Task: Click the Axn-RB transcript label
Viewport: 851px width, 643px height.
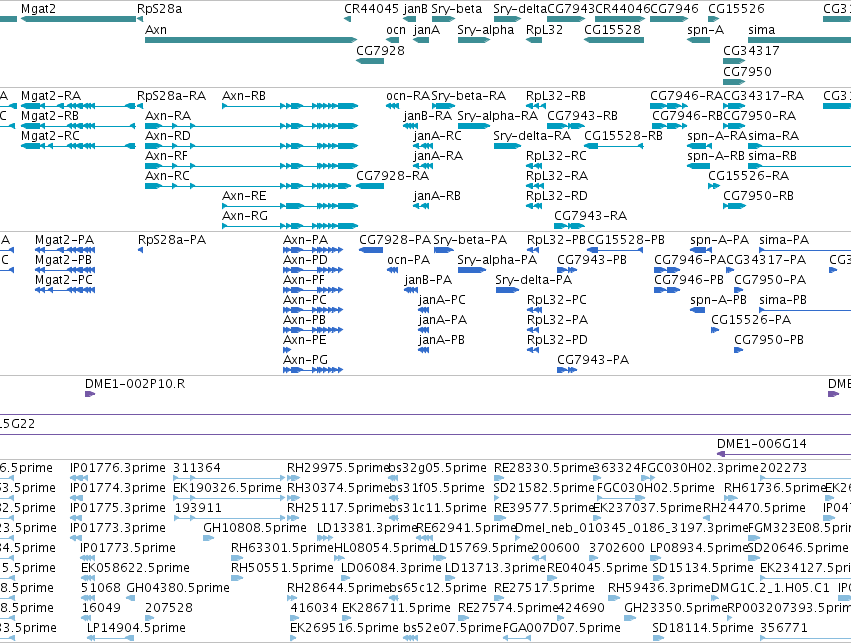Action: point(244,96)
